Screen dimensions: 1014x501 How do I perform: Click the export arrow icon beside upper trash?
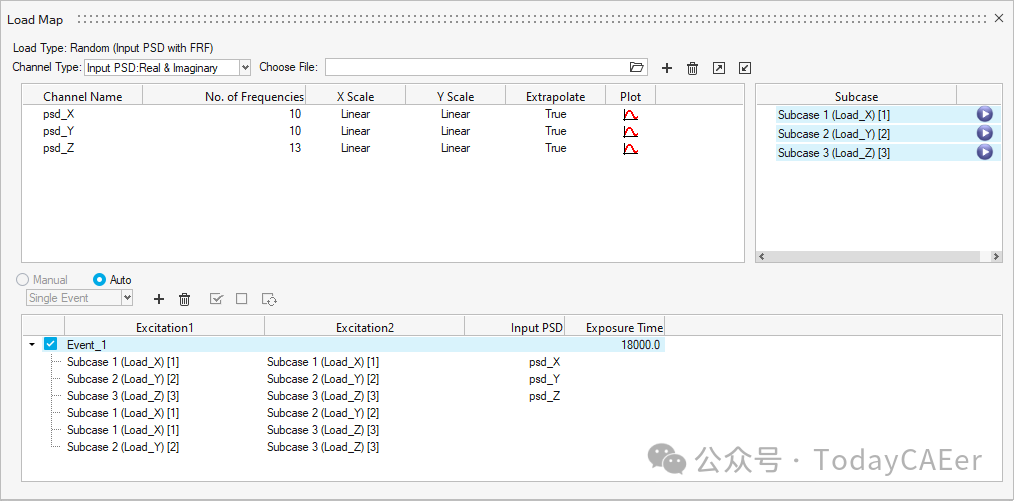(x=718, y=68)
